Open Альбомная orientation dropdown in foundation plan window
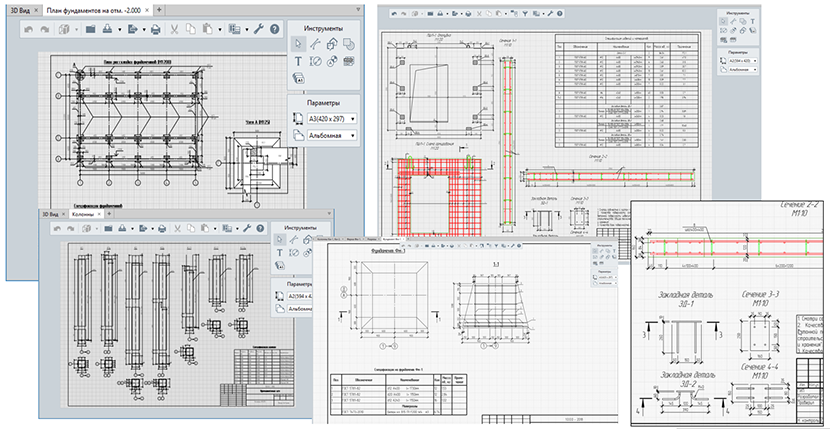Image resolution: width=830 pixels, height=429 pixels. pos(331,136)
